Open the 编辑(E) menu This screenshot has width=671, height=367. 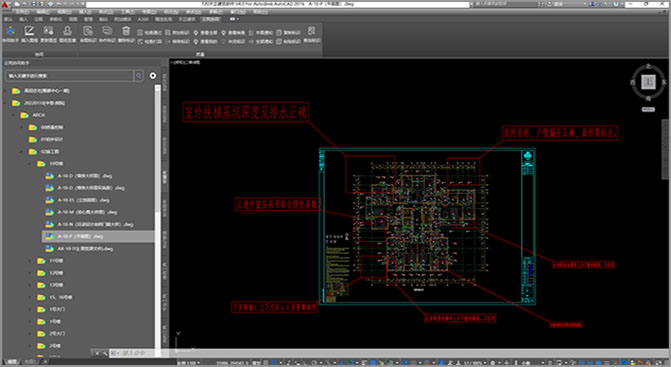point(43,12)
